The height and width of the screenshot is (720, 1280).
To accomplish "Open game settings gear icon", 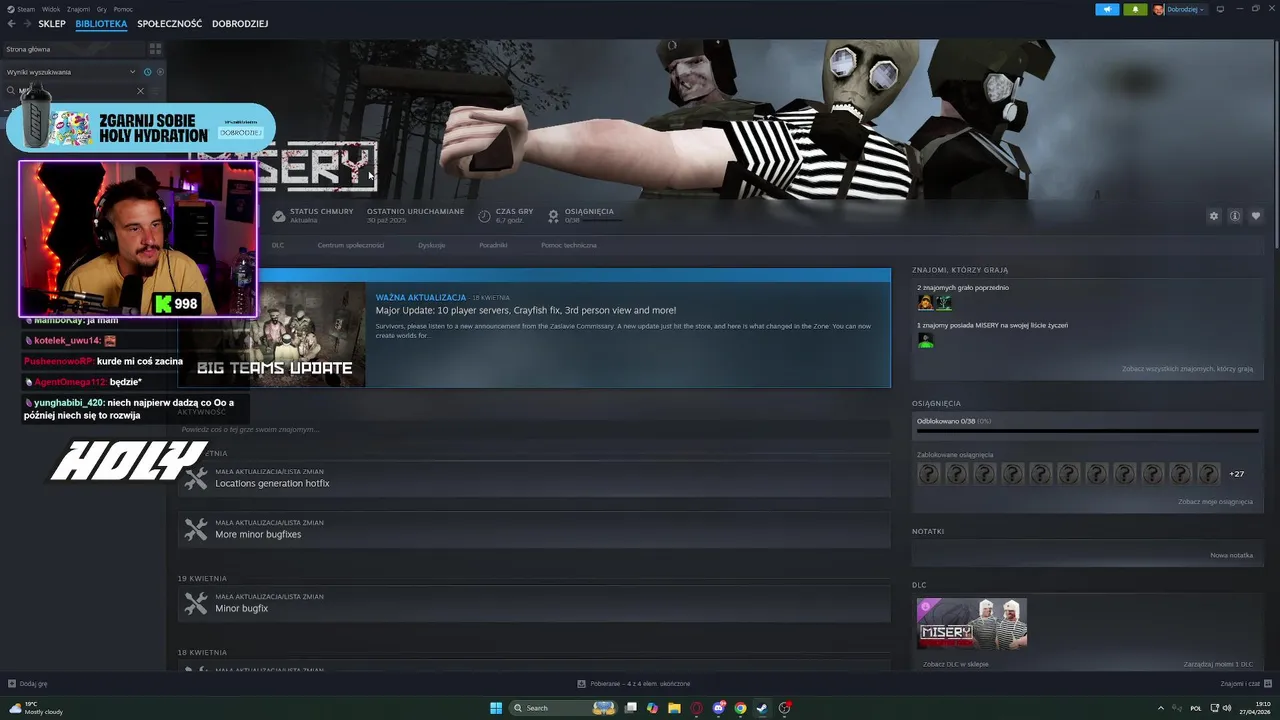I will [1214, 216].
